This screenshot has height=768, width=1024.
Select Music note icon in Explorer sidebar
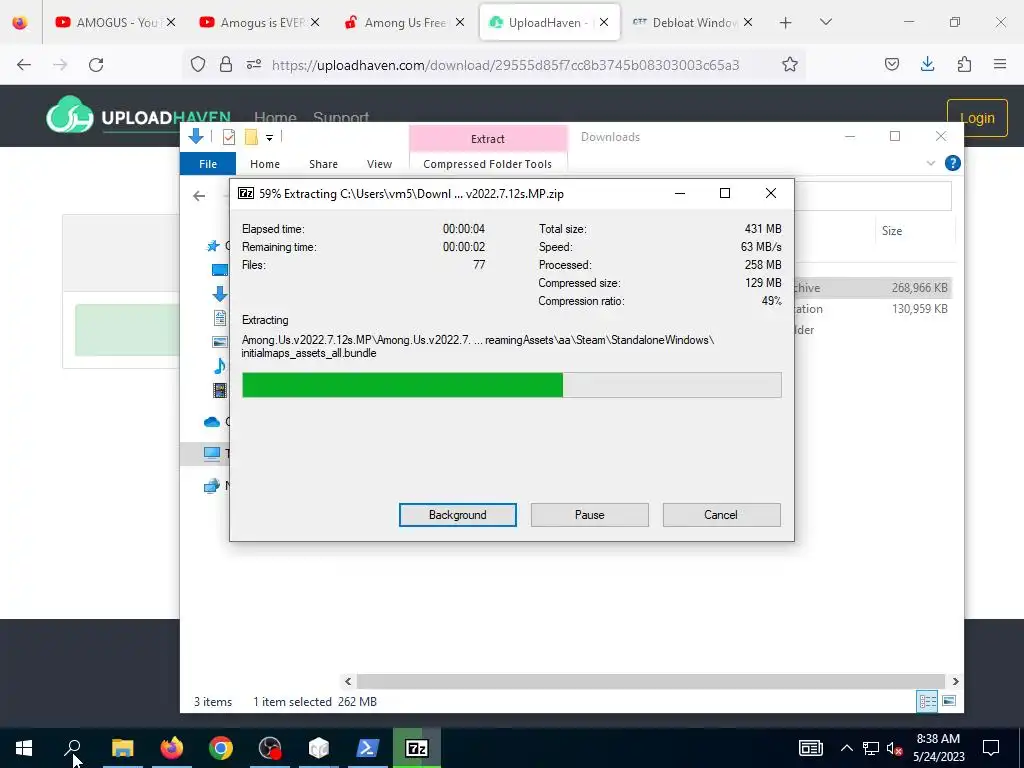(x=220, y=366)
